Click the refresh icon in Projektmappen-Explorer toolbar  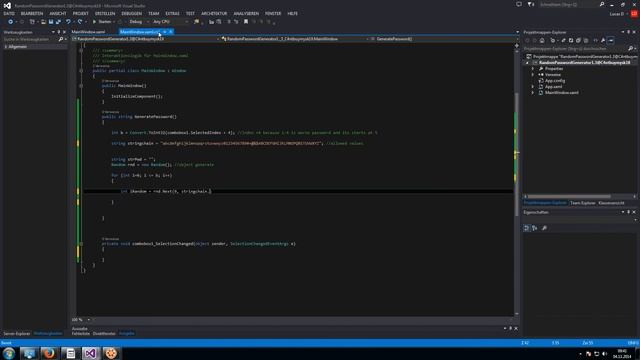tap(571, 40)
